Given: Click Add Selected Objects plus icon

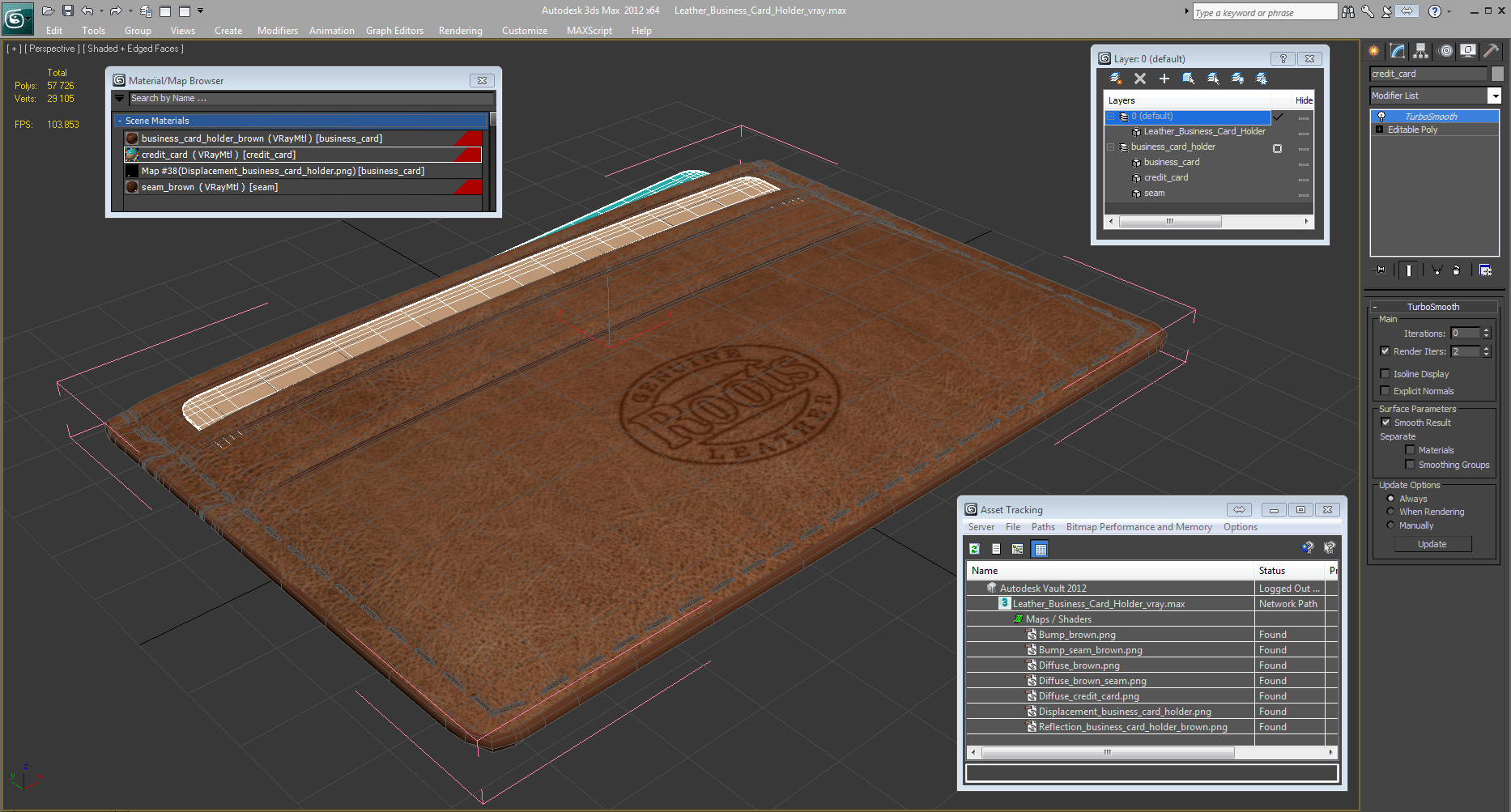Looking at the screenshot, I should click(1164, 79).
